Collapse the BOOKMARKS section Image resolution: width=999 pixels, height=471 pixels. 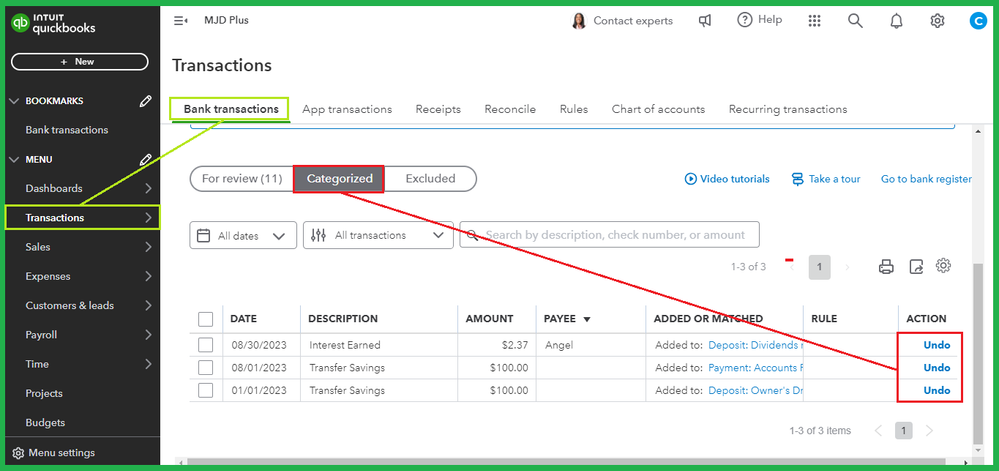[x=15, y=101]
